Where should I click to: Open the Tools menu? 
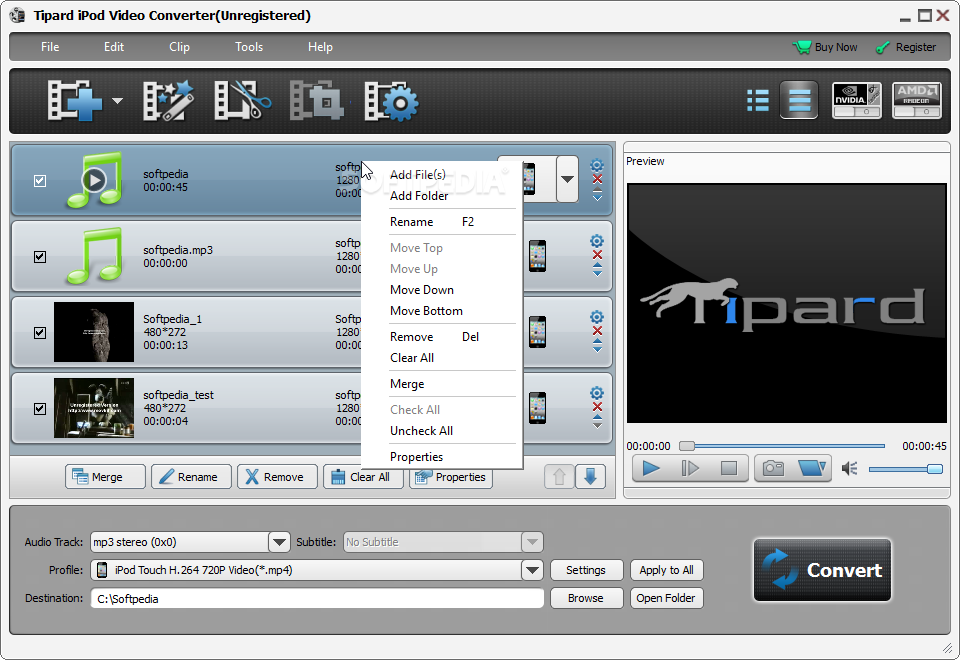tap(249, 47)
